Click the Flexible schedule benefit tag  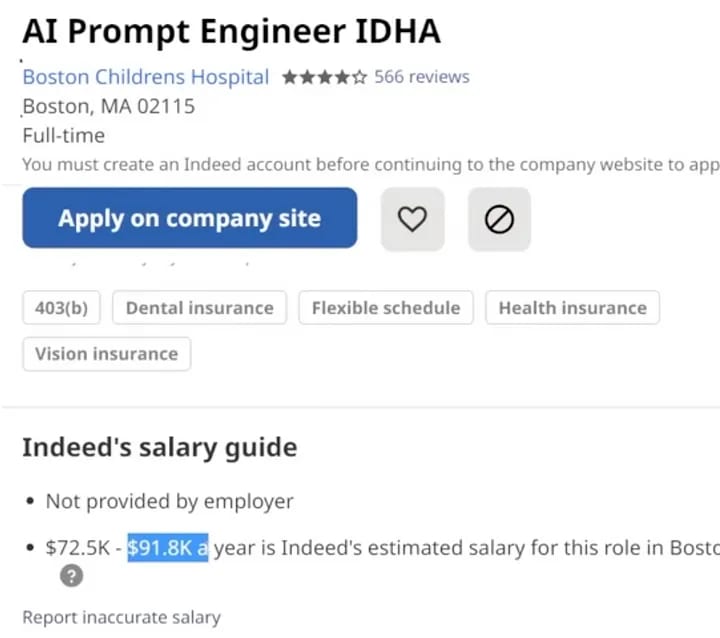(386, 308)
